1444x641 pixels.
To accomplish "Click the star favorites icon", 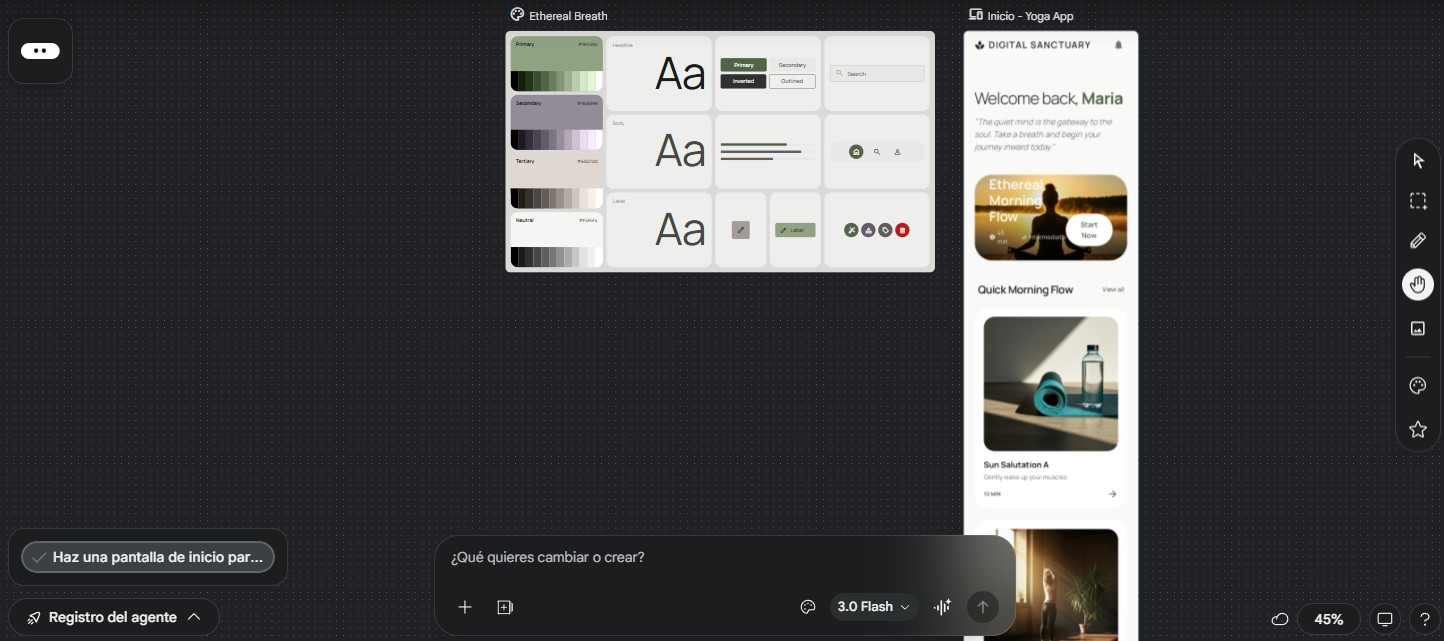I will (1418, 429).
